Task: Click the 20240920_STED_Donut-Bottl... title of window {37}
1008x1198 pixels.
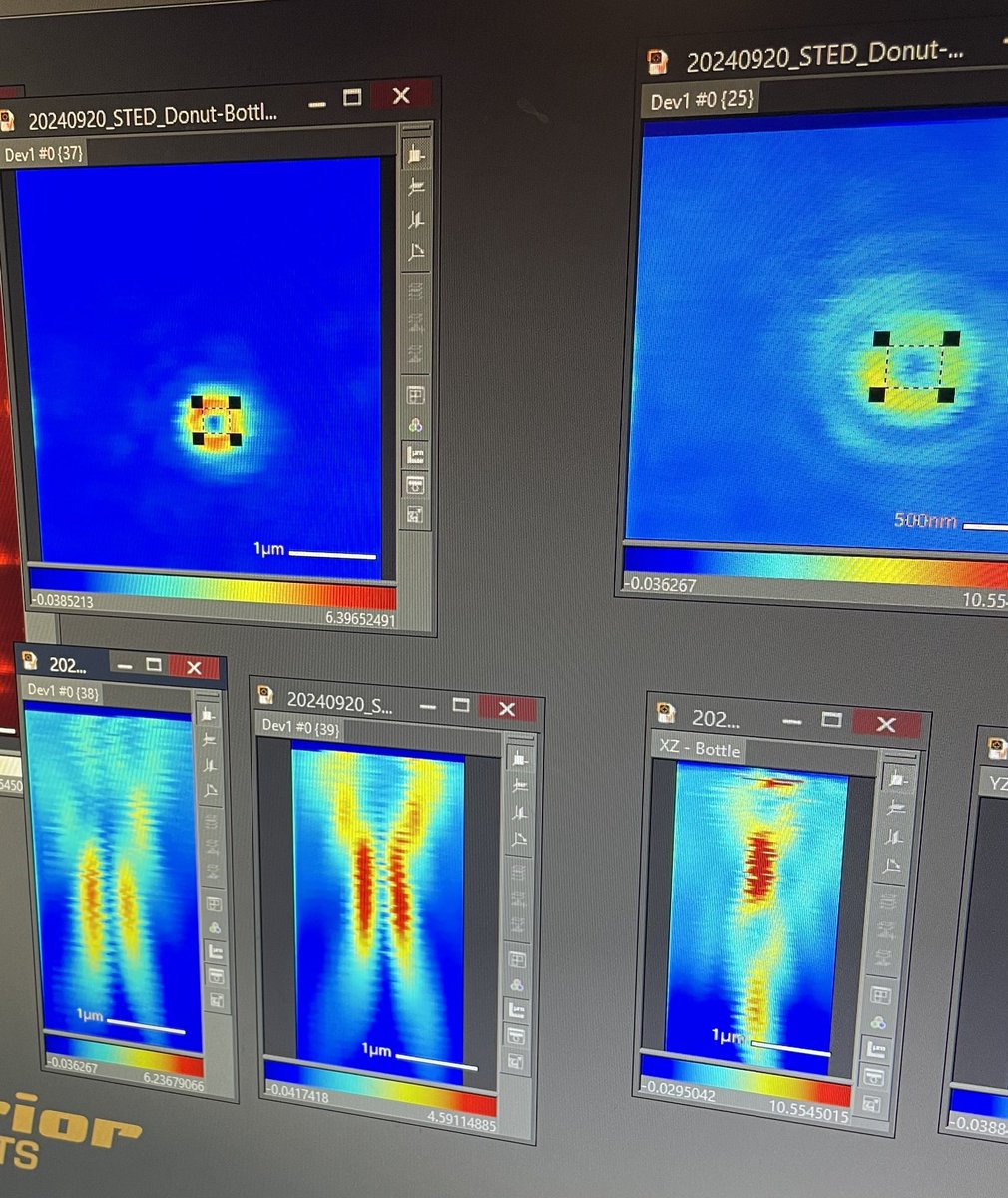Action: click(153, 116)
